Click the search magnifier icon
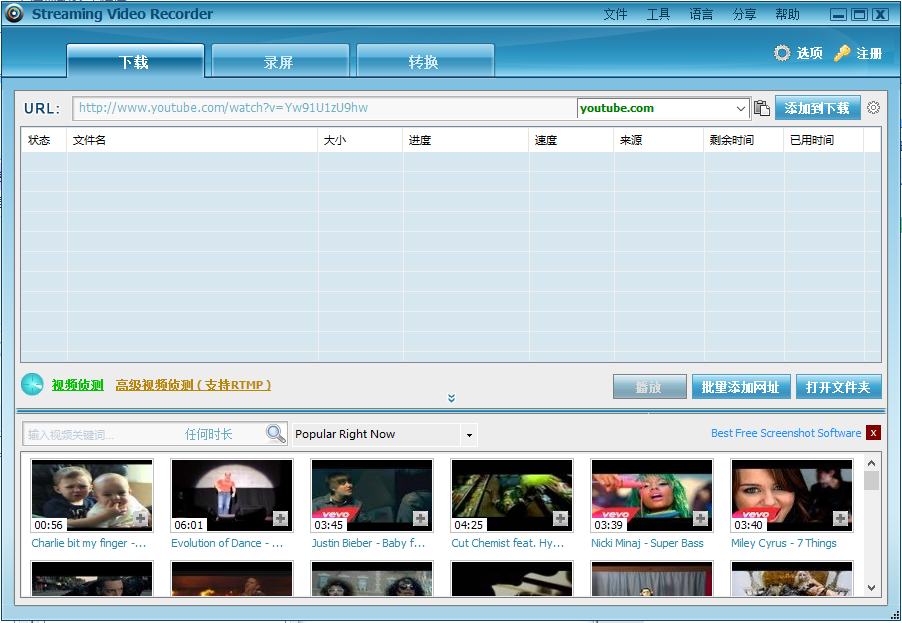 pyautogui.click(x=275, y=434)
